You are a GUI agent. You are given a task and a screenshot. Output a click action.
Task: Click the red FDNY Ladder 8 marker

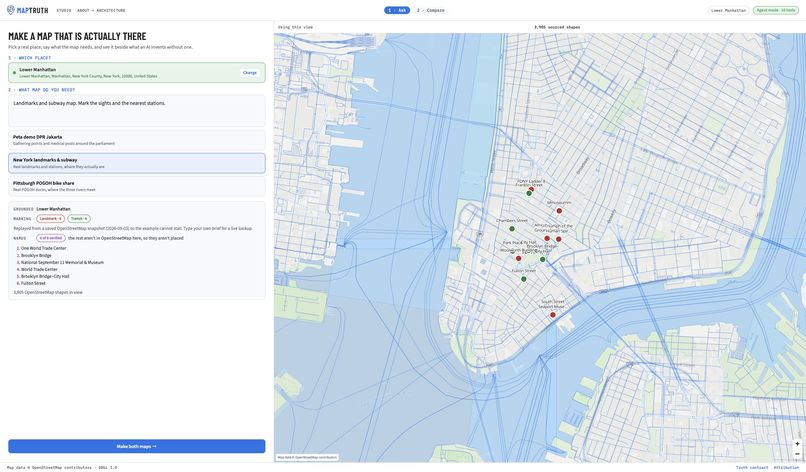click(532, 189)
